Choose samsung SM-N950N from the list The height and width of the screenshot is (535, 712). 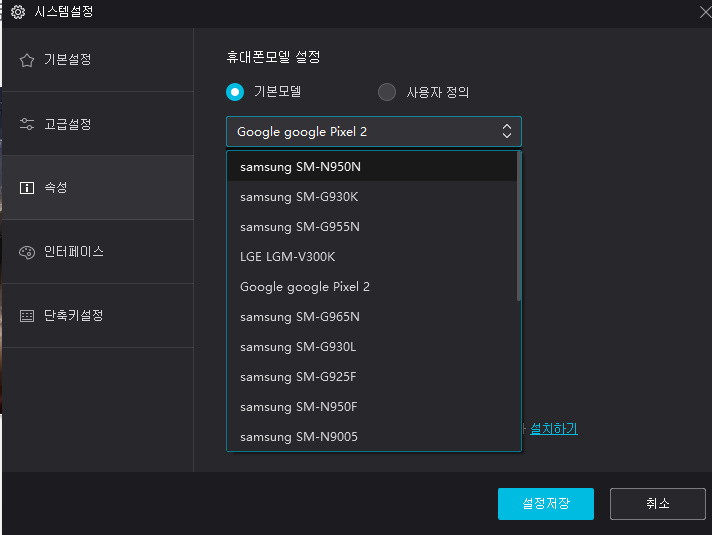click(x=371, y=167)
